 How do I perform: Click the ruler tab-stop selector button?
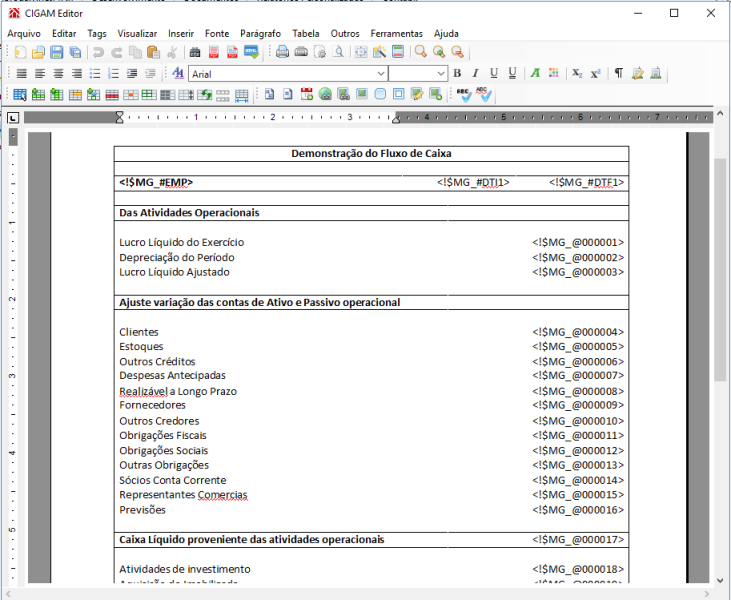13,118
